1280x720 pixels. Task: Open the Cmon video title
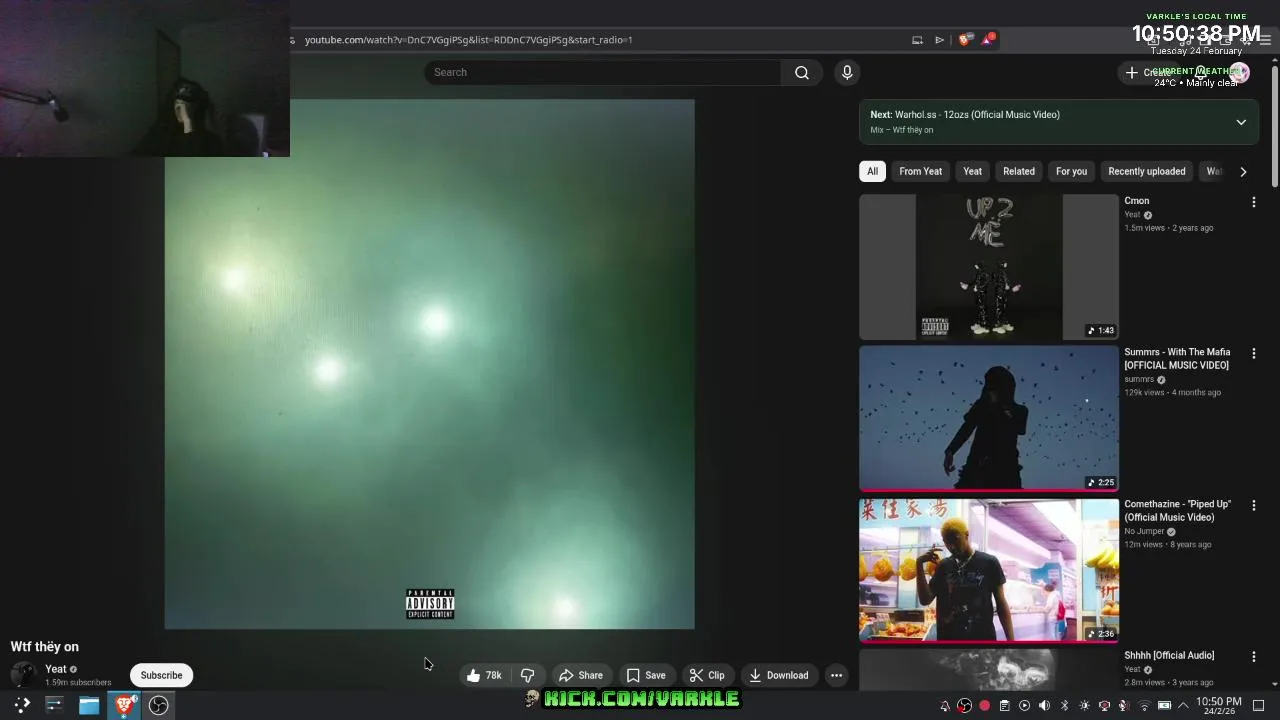(1136, 201)
